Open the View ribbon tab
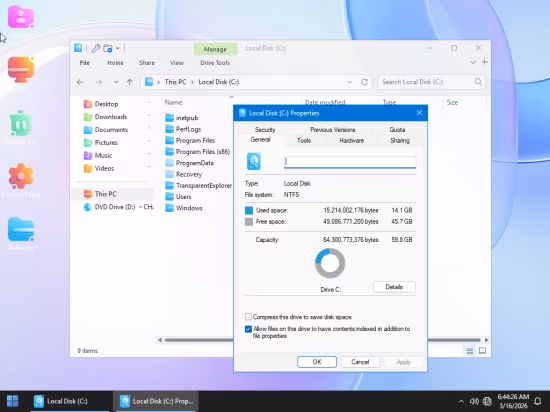Image resolution: width=550 pixels, height=412 pixels. [x=177, y=63]
